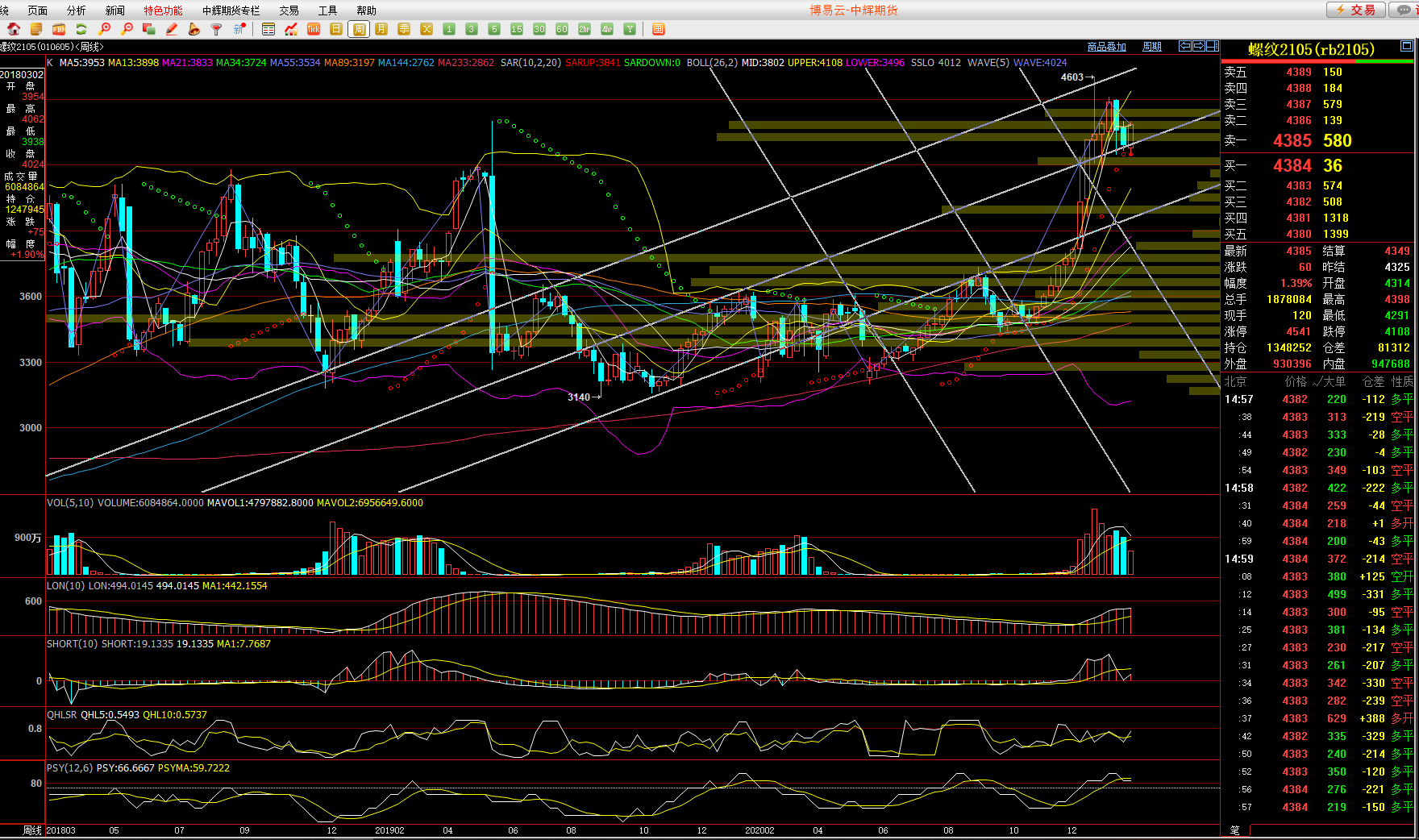Viewport: 1419px width, 840px height.
Task: Click the green refresh arrows icon
Action: 81,29
